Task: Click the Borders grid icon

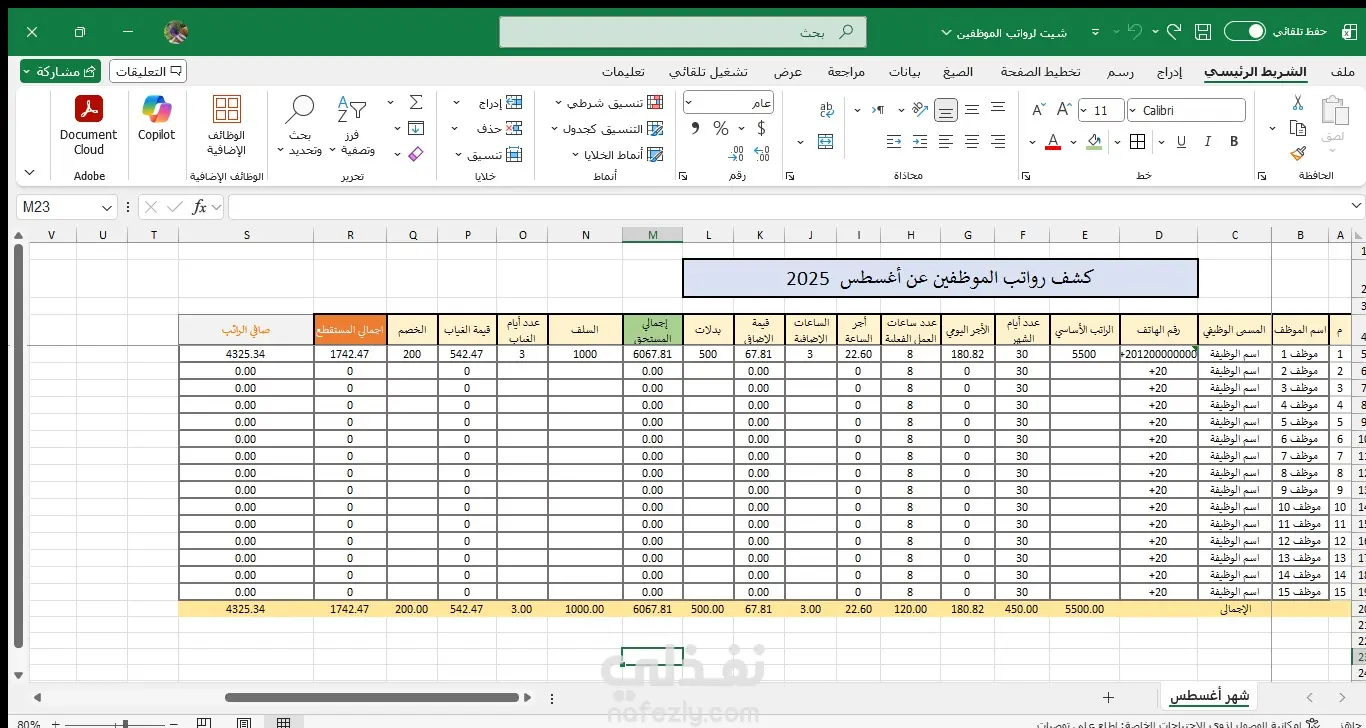Action: click(x=1137, y=142)
